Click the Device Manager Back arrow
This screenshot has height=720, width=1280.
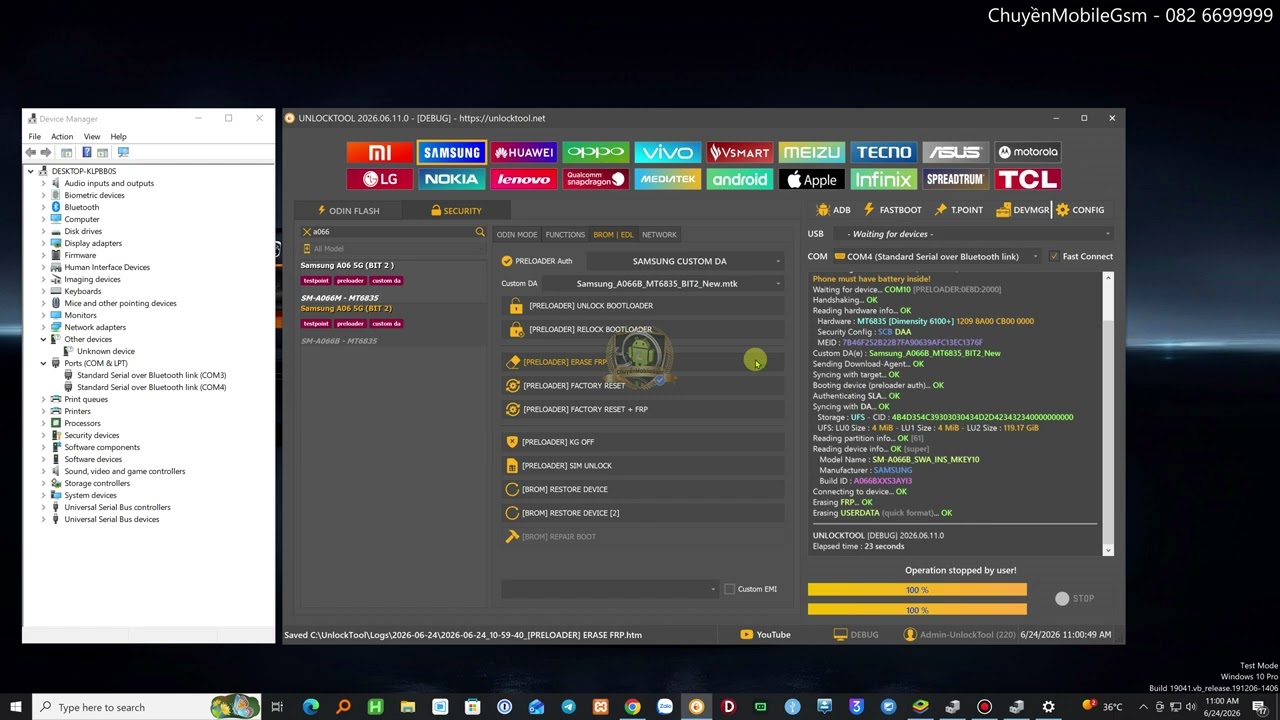click(x=31, y=152)
